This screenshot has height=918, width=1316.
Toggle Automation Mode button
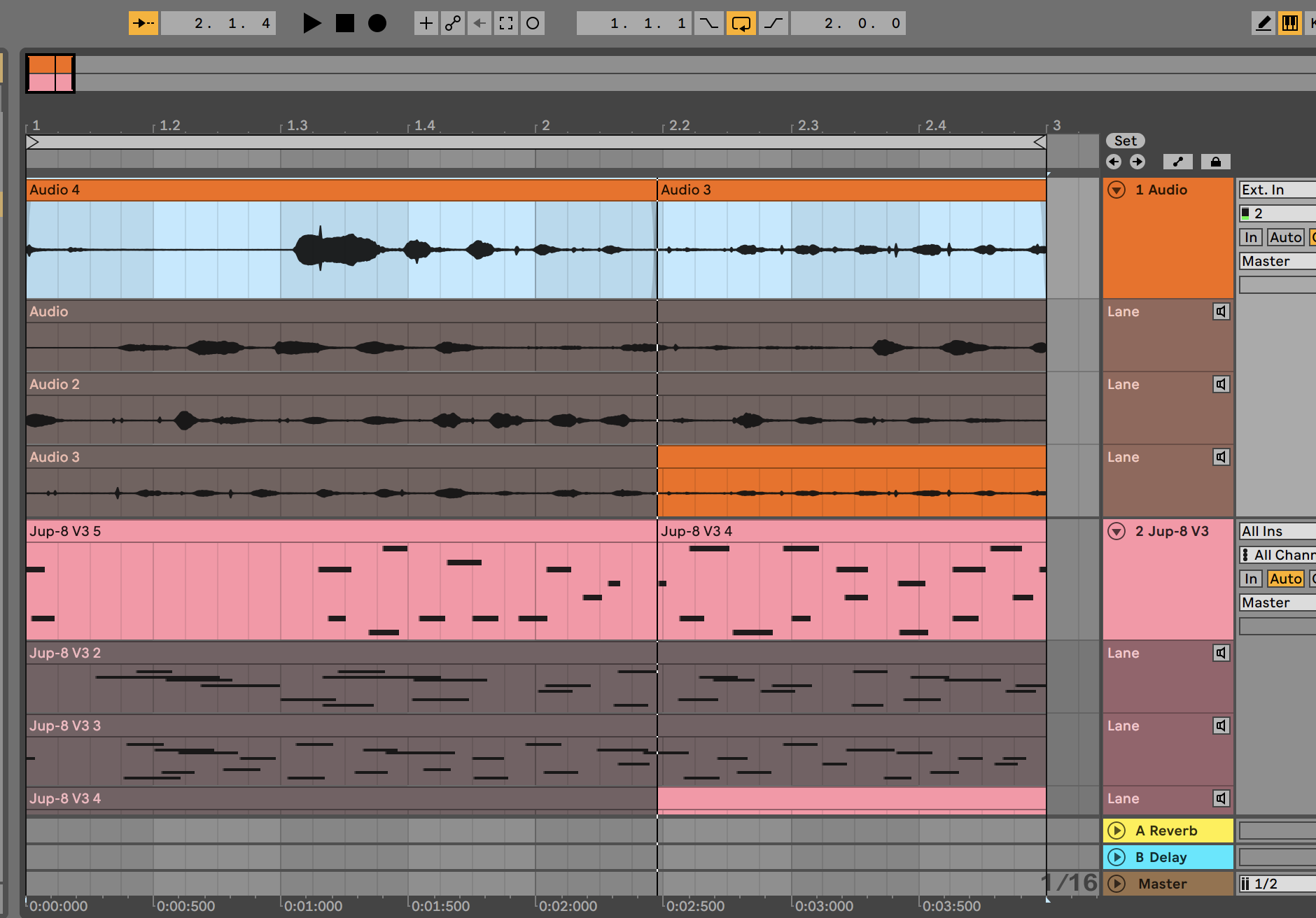[x=1178, y=162]
